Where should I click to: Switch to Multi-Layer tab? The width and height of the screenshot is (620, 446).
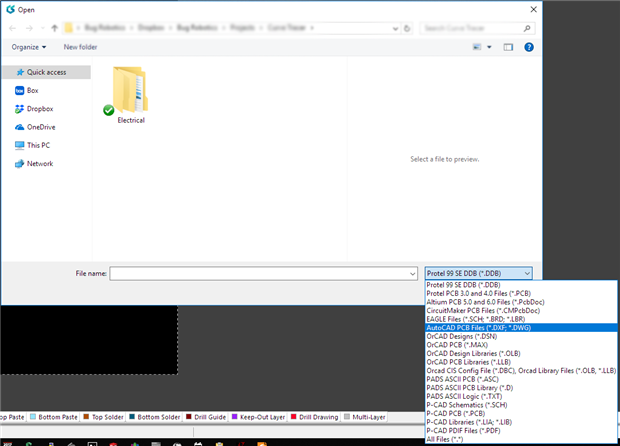365,417
